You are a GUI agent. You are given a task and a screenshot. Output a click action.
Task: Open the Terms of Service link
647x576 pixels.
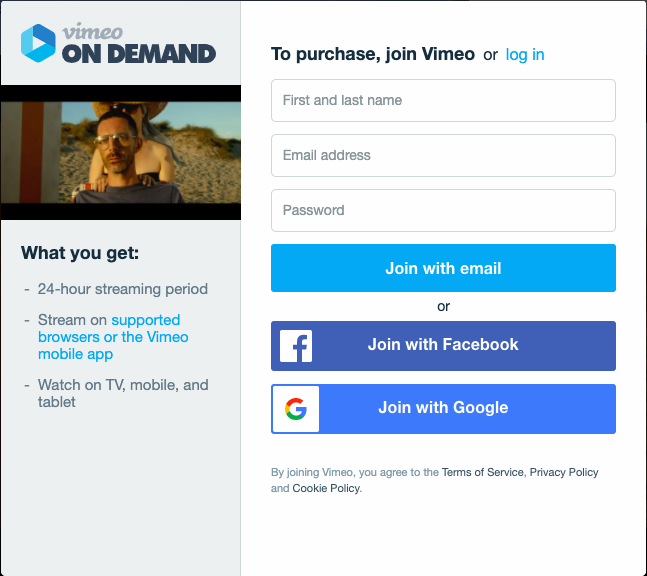[482, 472]
